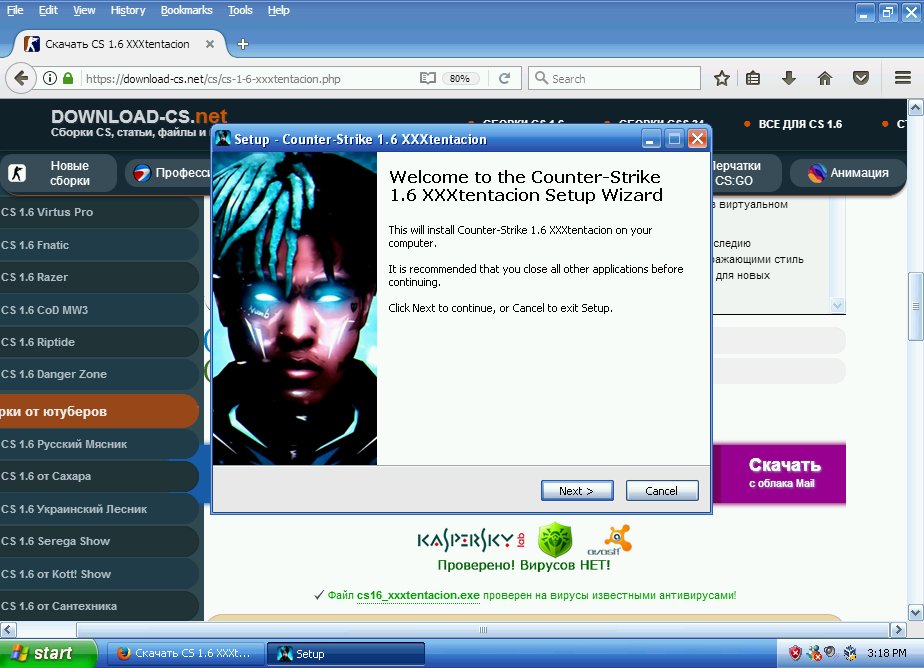
Task: Select the orange ютуберов sidebar category
Action: pos(99,411)
